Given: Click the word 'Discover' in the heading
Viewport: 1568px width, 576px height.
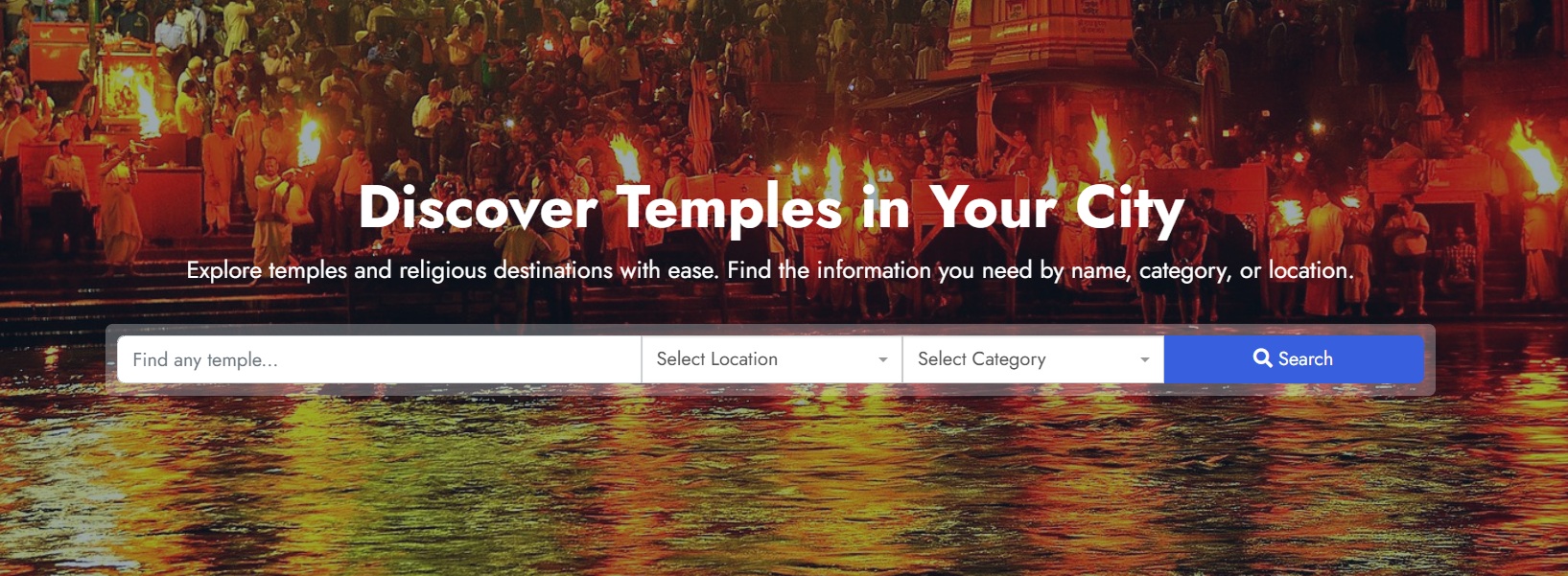Looking at the screenshot, I should click(478, 206).
